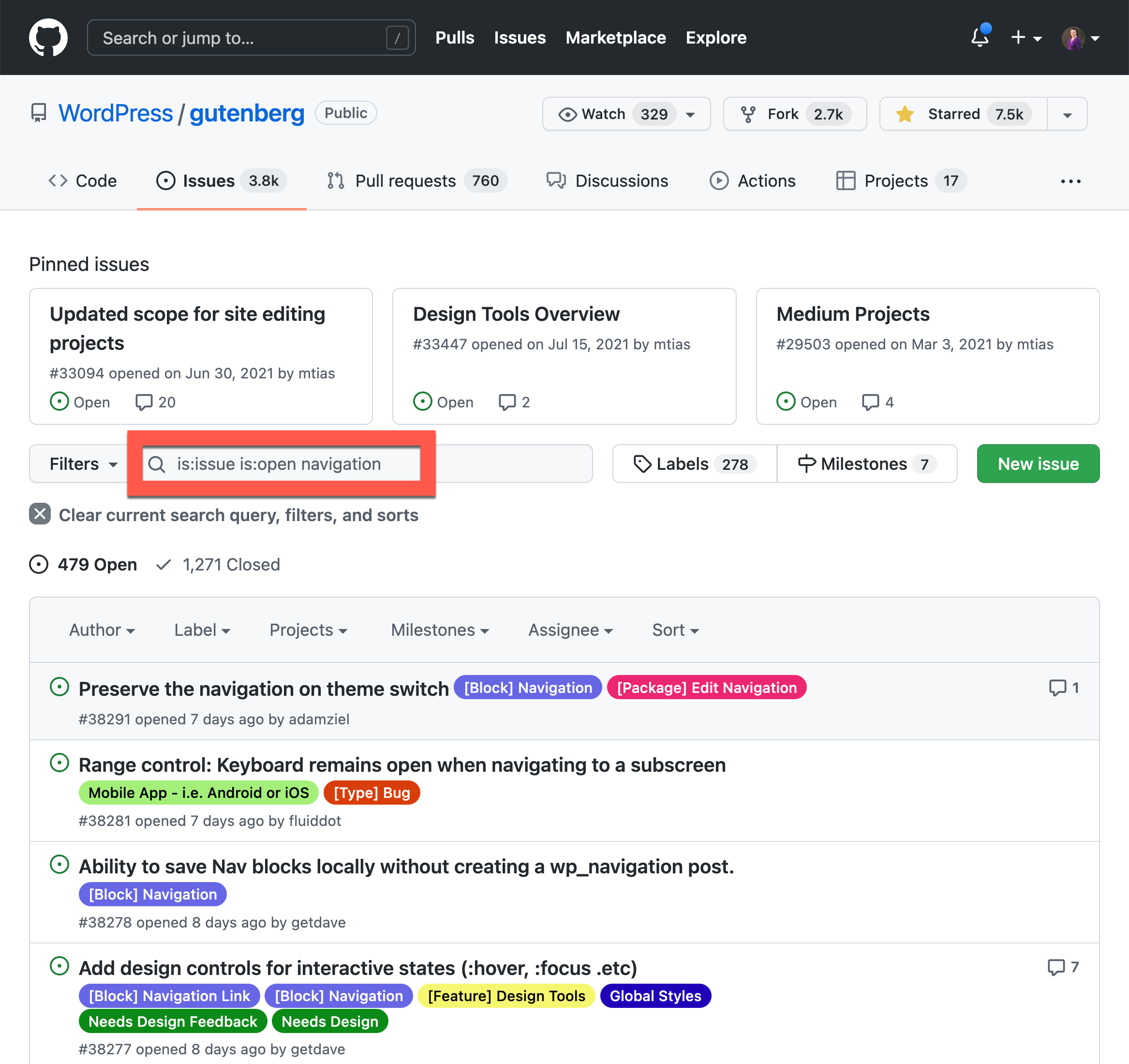1129x1064 pixels.
Task: Open issue Preserve the navigation on theme switch
Action: tap(264, 689)
